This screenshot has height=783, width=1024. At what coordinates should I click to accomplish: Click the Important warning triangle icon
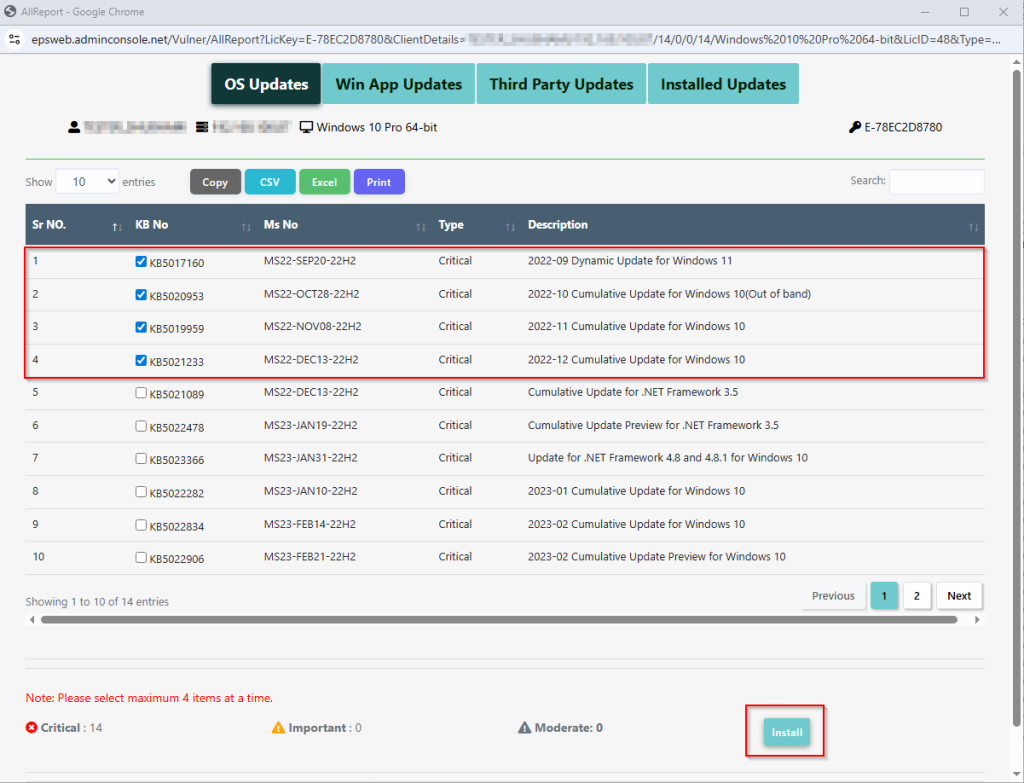coord(278,728)
